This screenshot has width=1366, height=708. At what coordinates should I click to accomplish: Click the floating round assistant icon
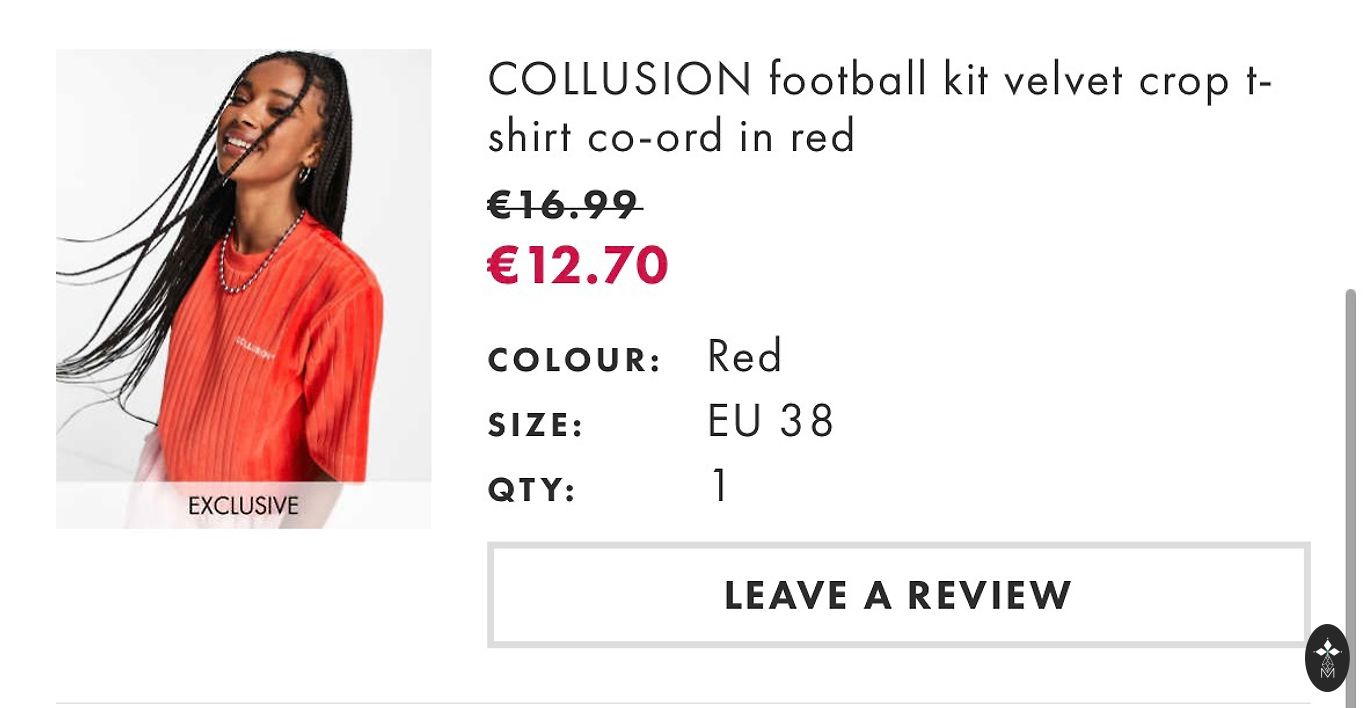pos(1327,658)
